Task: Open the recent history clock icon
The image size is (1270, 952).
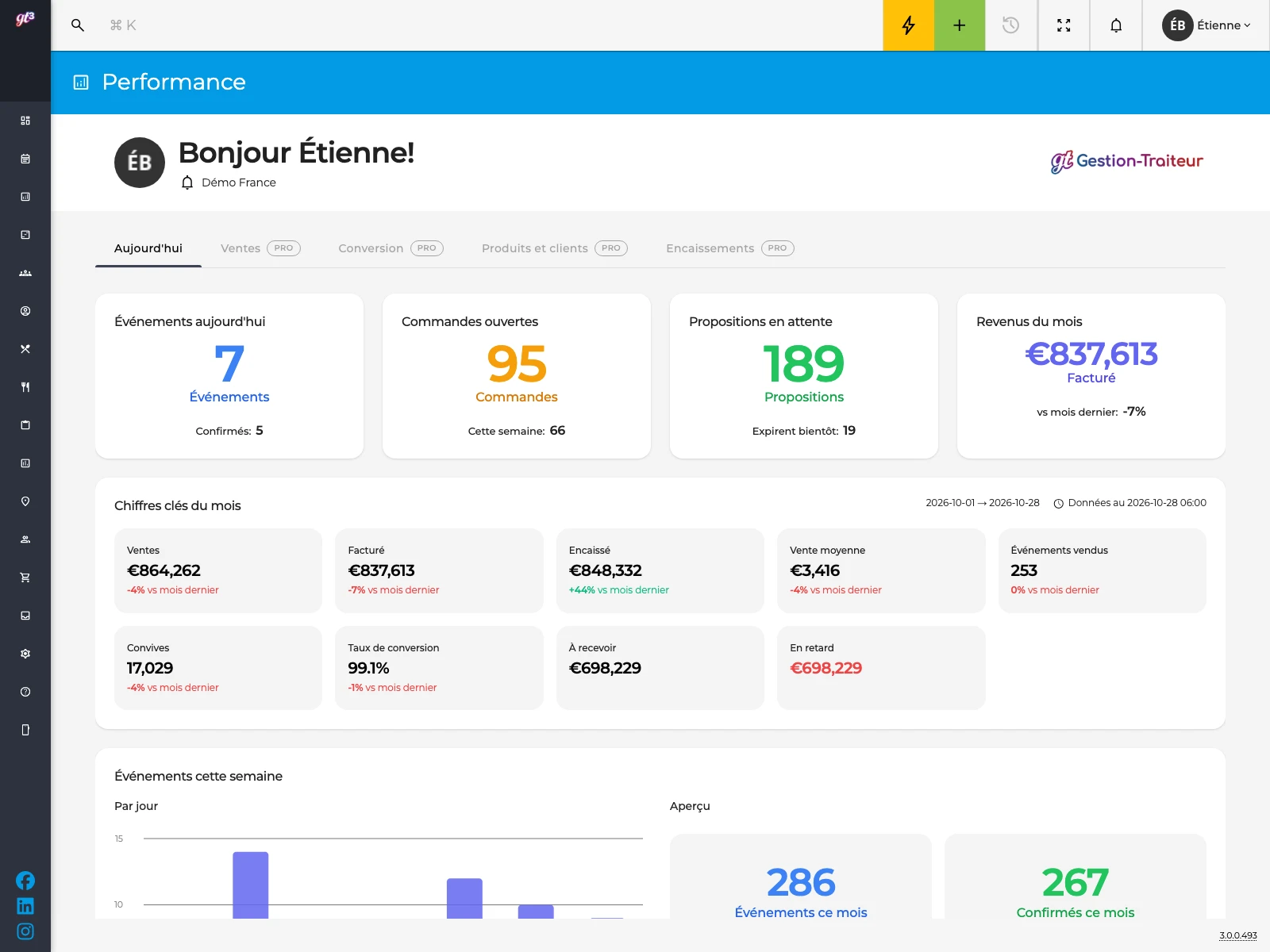Action: click(1010, 25)
